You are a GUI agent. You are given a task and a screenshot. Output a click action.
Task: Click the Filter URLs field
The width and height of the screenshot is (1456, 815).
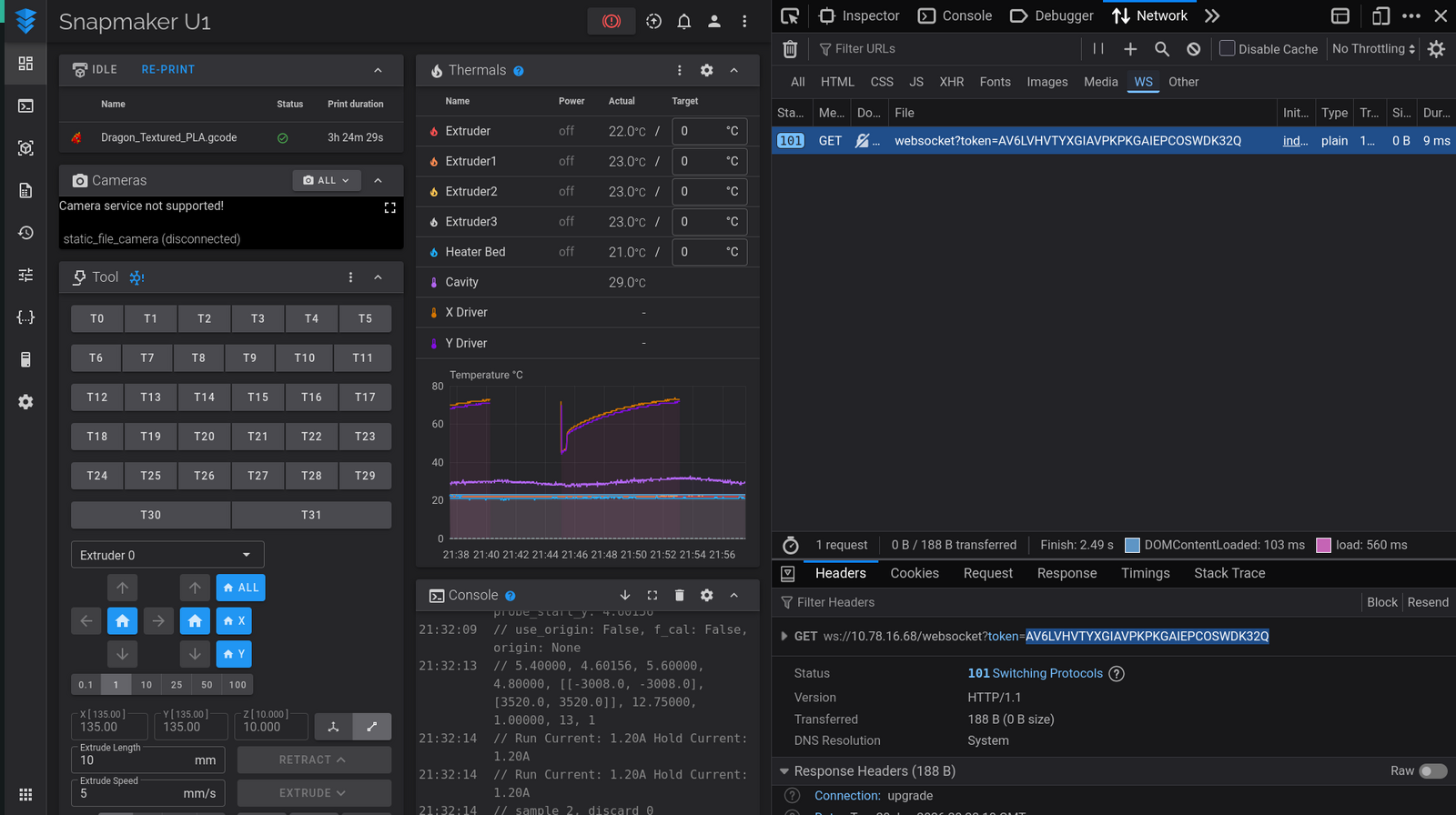point(946,49)
